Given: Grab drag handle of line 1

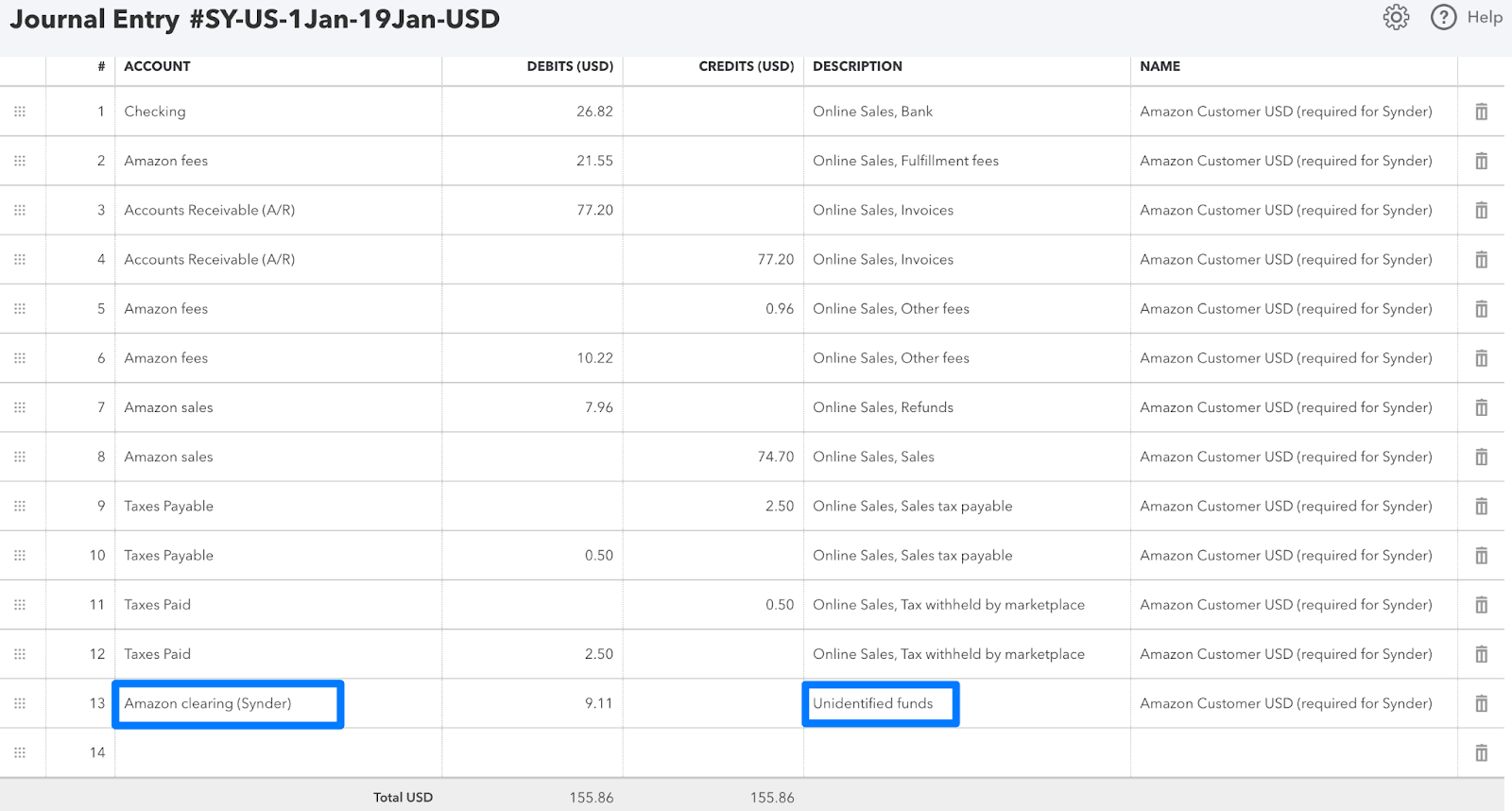Looking at the screenshot, I should pyautogui.click(x=20, y=112).
